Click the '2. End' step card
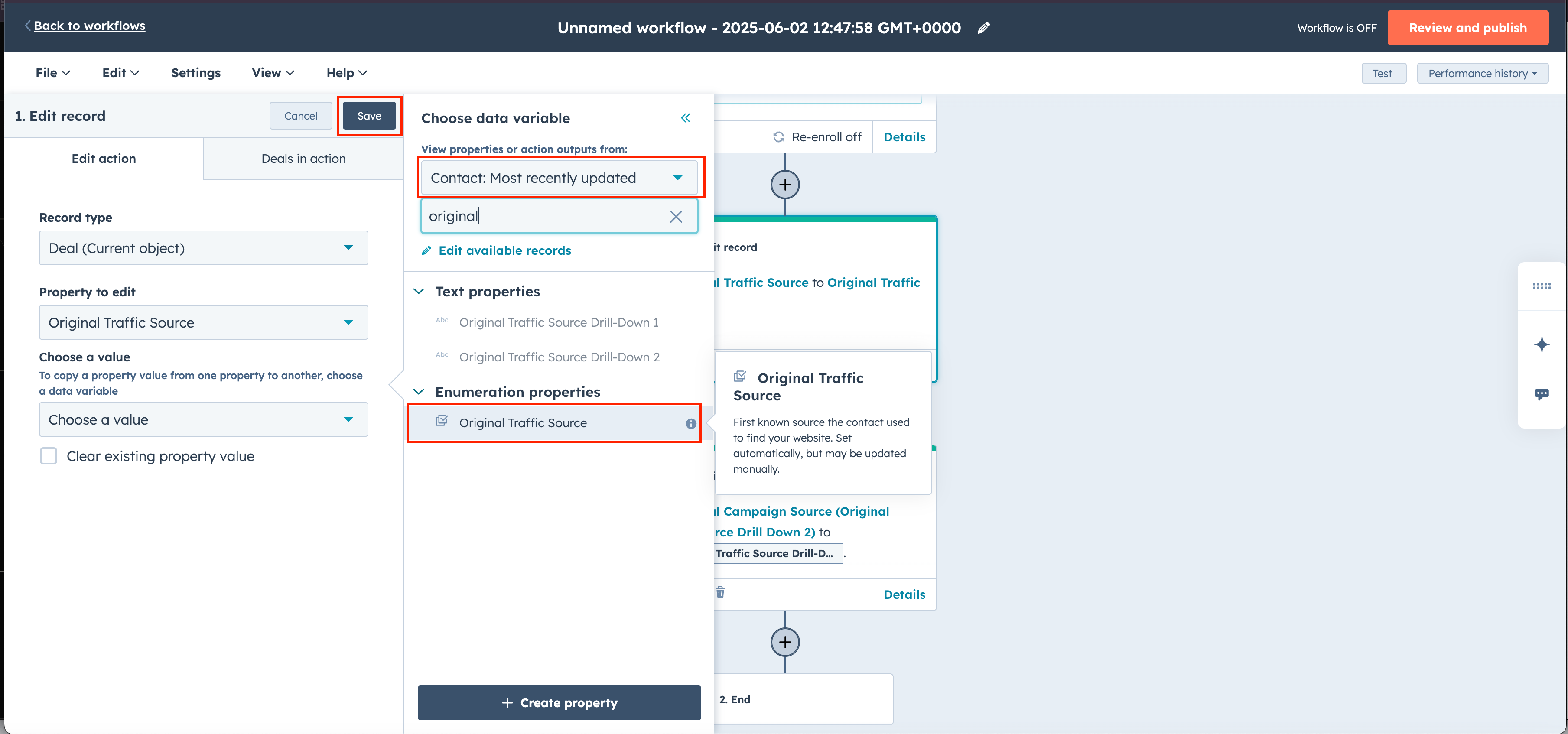Image resolution: width=1568 pixels, height=734 pixels. pos(804,699)
